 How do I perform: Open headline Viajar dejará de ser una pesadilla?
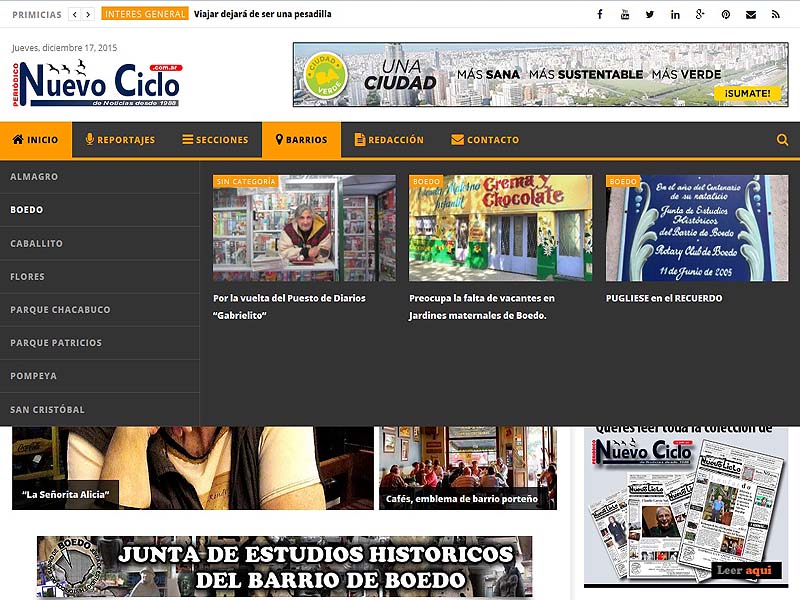[x=262, y=14]
